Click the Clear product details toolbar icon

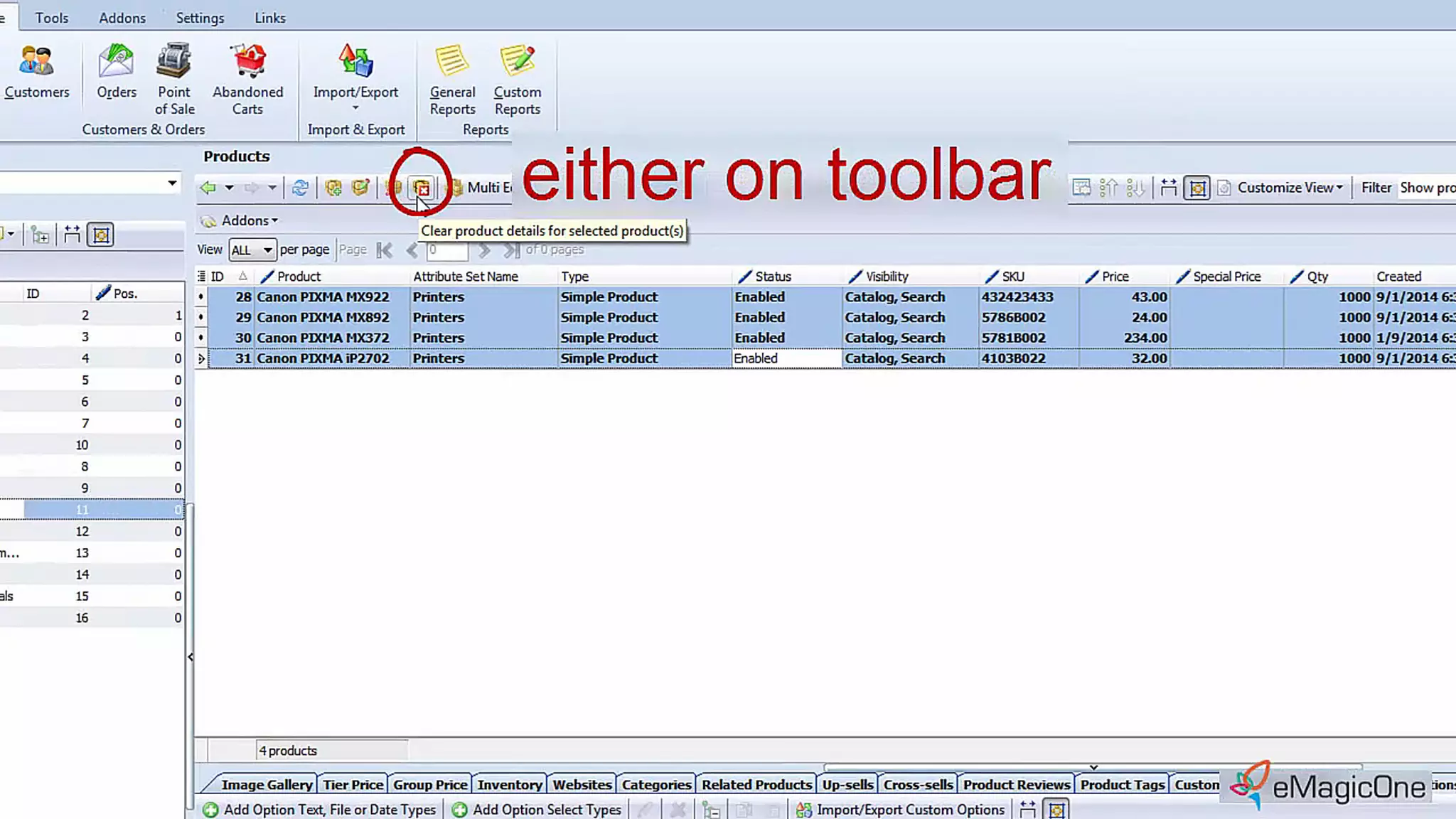coord(422,188)
